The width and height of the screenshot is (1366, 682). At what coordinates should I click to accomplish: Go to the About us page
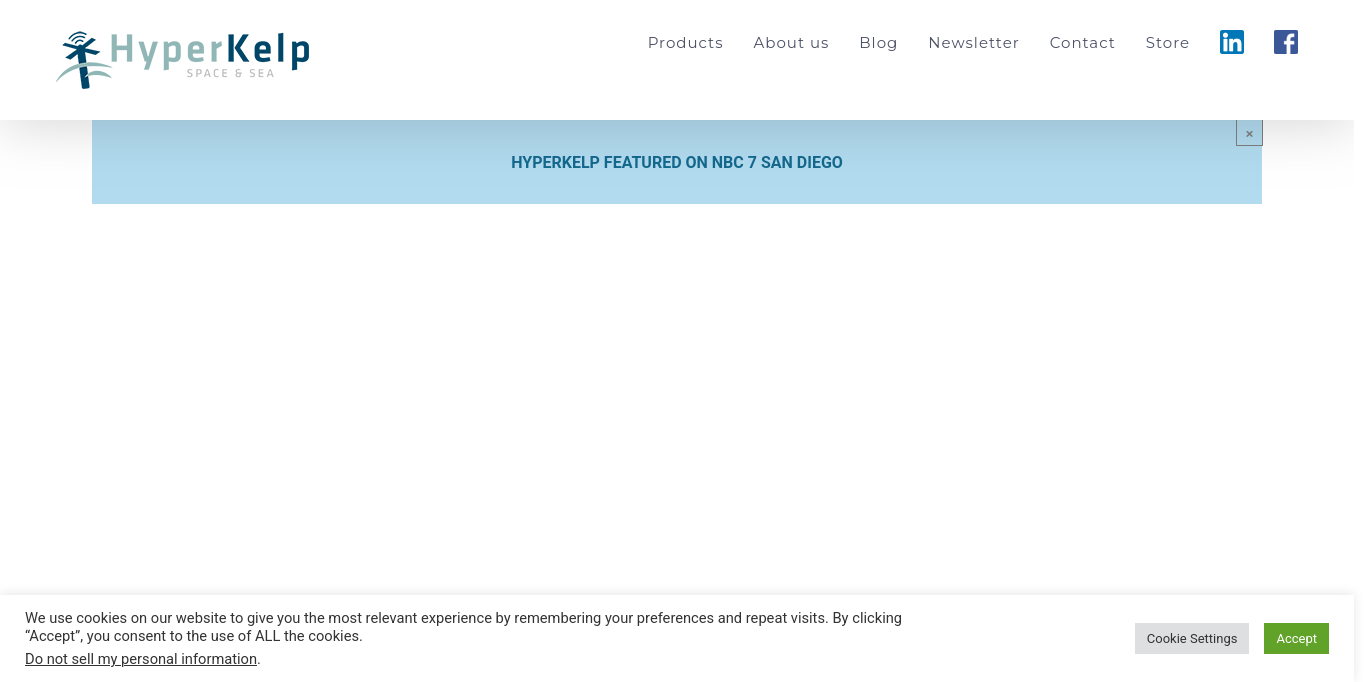point(791,43)
